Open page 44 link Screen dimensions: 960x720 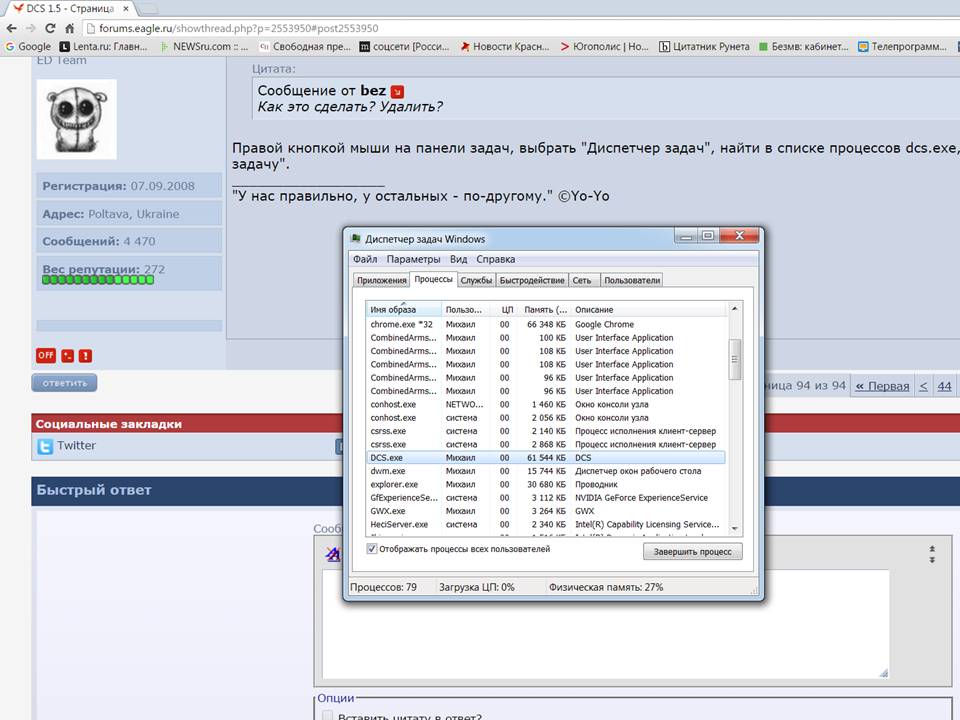(945, 386)
